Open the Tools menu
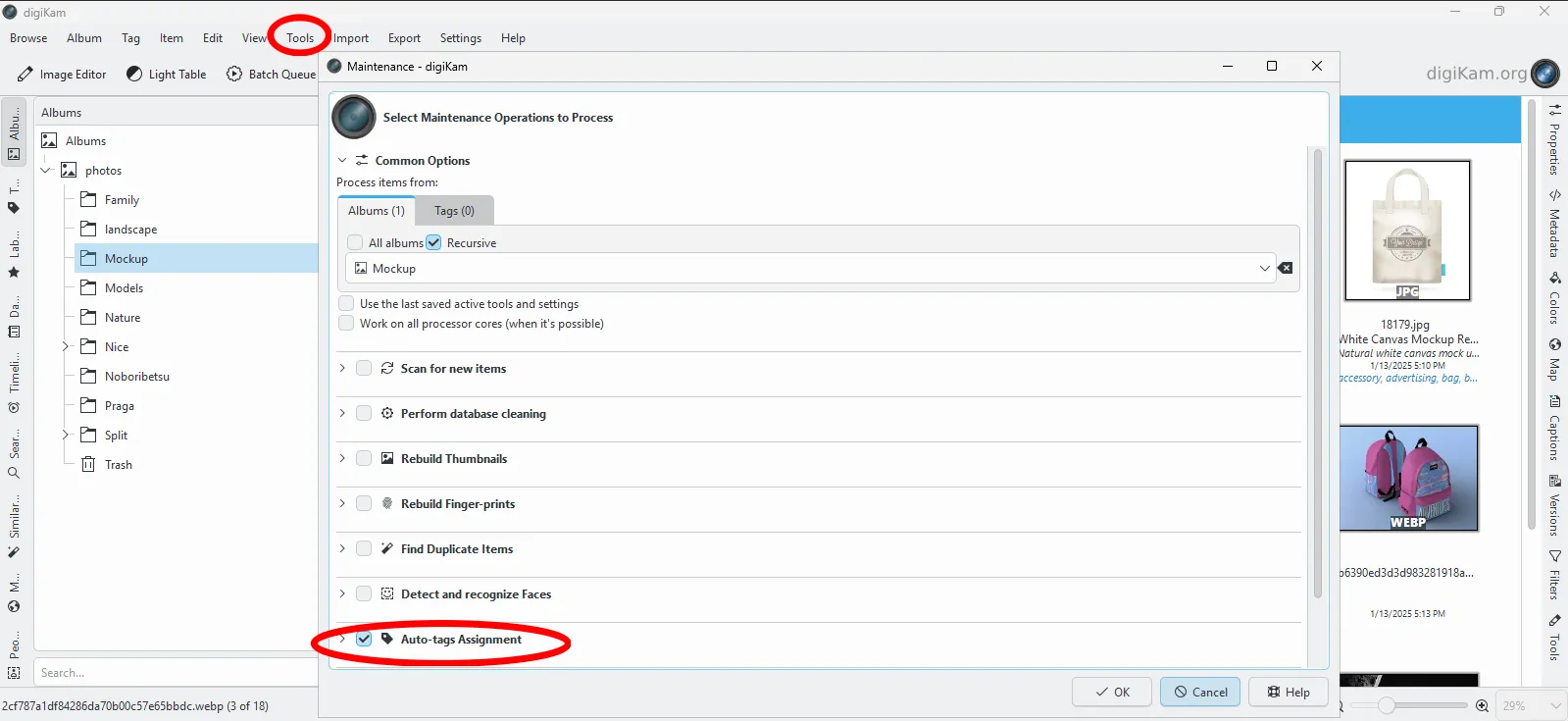Viewport: 1568px width, 721px height. pyautogui.click(x=300, y=38)
